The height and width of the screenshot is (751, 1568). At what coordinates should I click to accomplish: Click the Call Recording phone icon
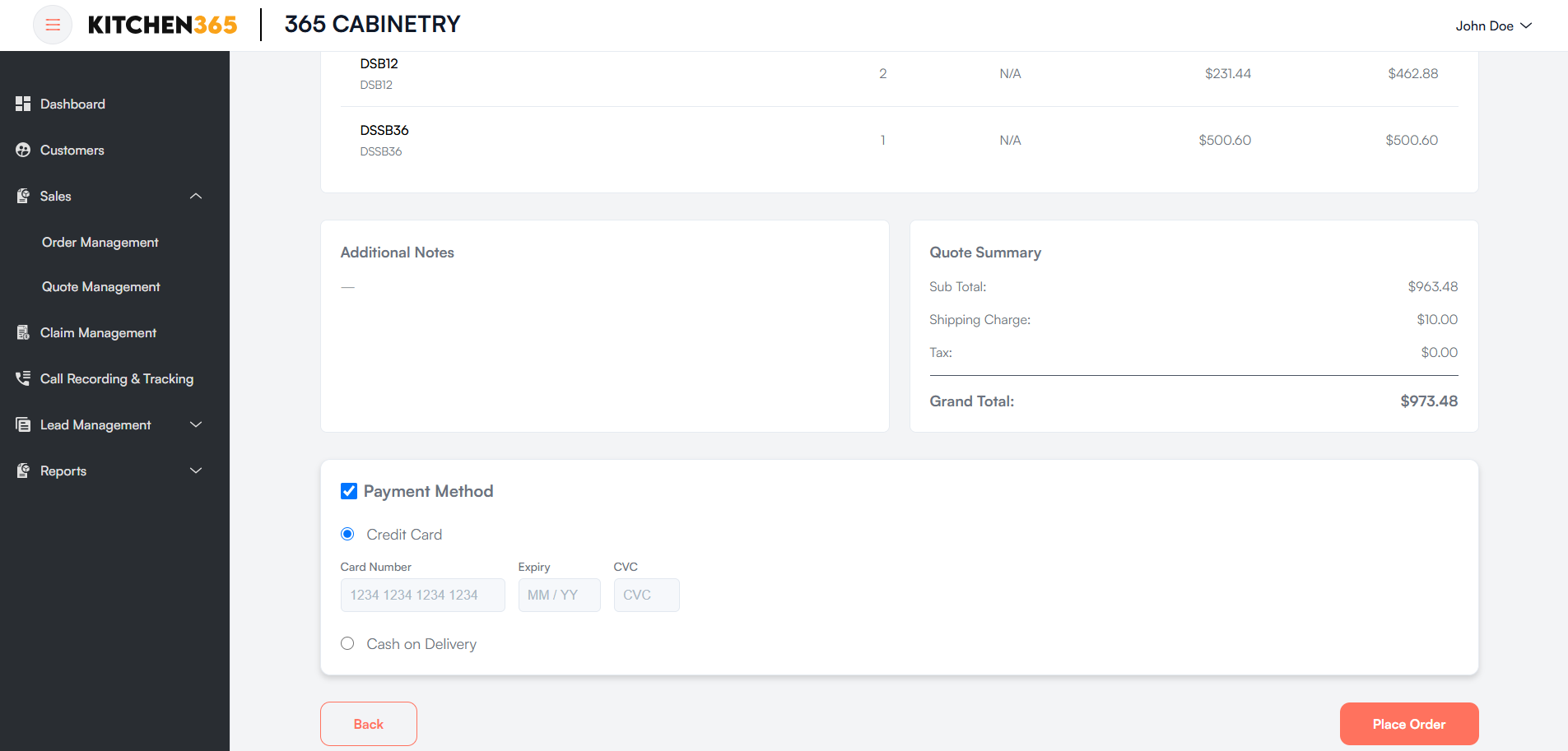[x=23, y=378]
